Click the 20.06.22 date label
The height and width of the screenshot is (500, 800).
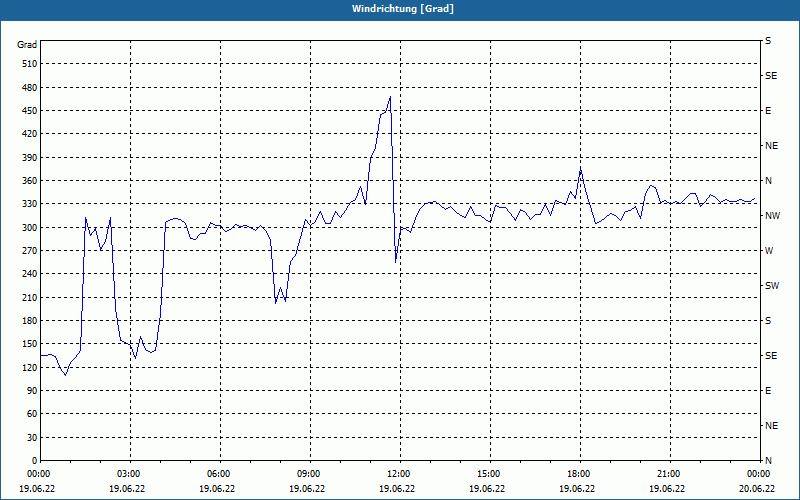tap(757, 489)
